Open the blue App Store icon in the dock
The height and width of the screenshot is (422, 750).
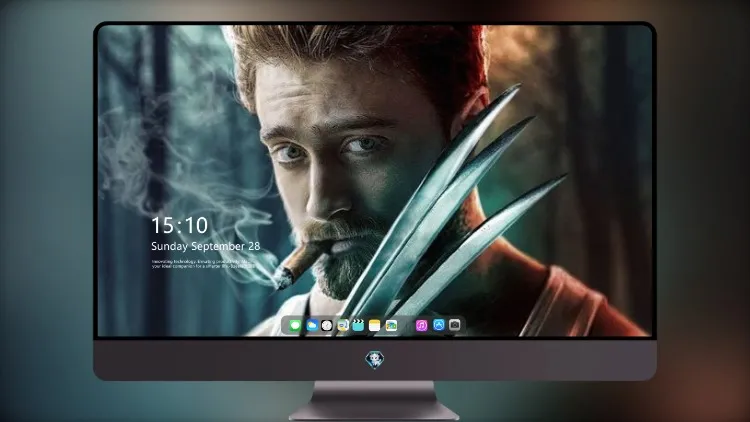pyautogui.click(x=439, y=325)
